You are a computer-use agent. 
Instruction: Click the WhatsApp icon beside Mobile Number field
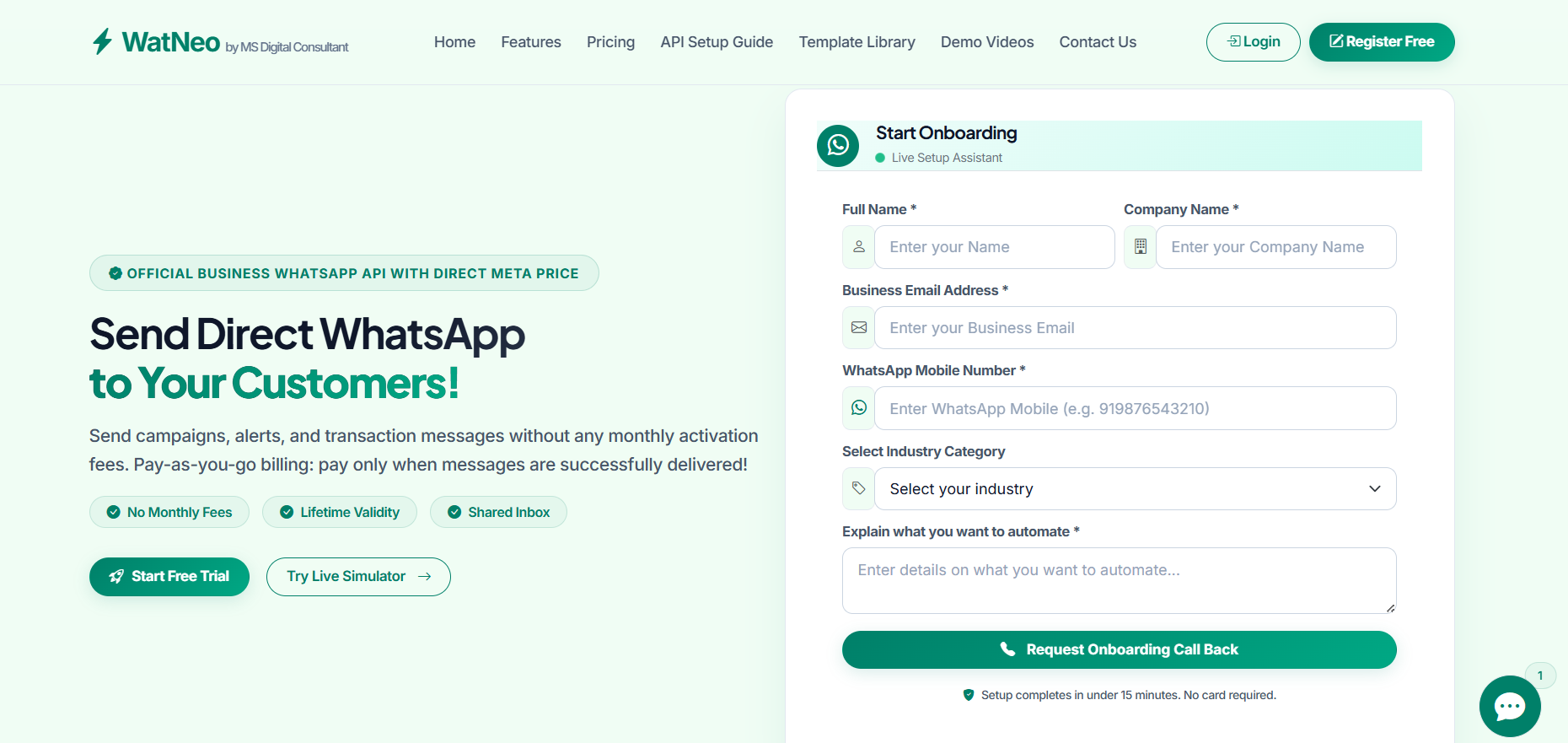click(859, 408)
